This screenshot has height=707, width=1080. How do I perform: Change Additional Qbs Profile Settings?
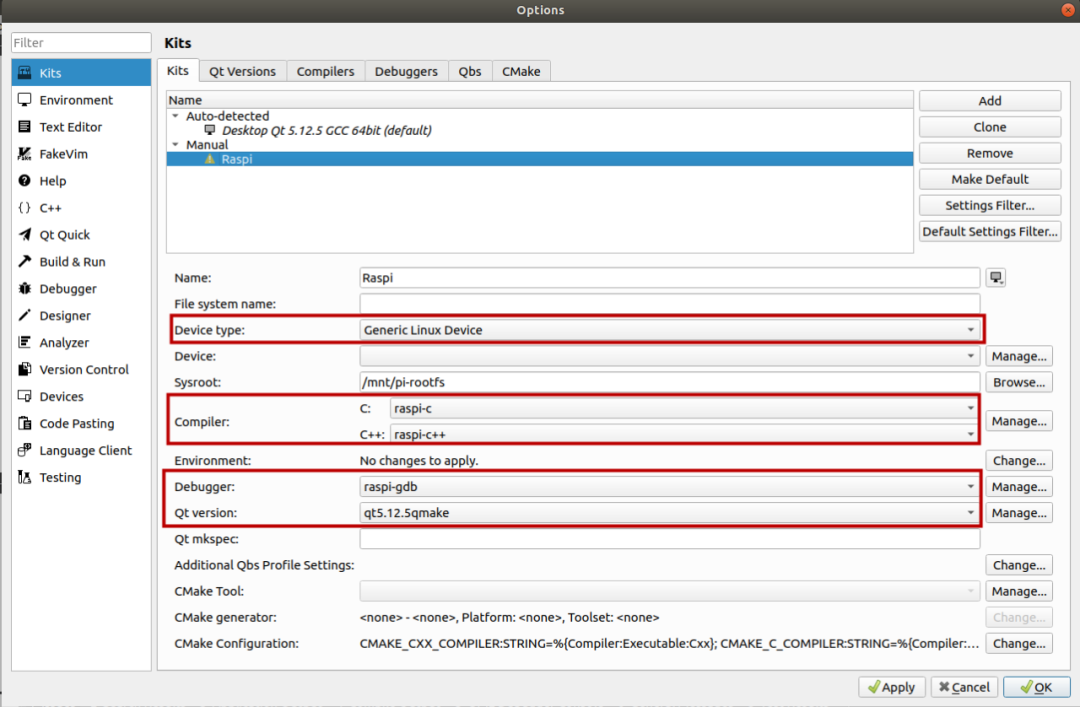click(1019, 565)
